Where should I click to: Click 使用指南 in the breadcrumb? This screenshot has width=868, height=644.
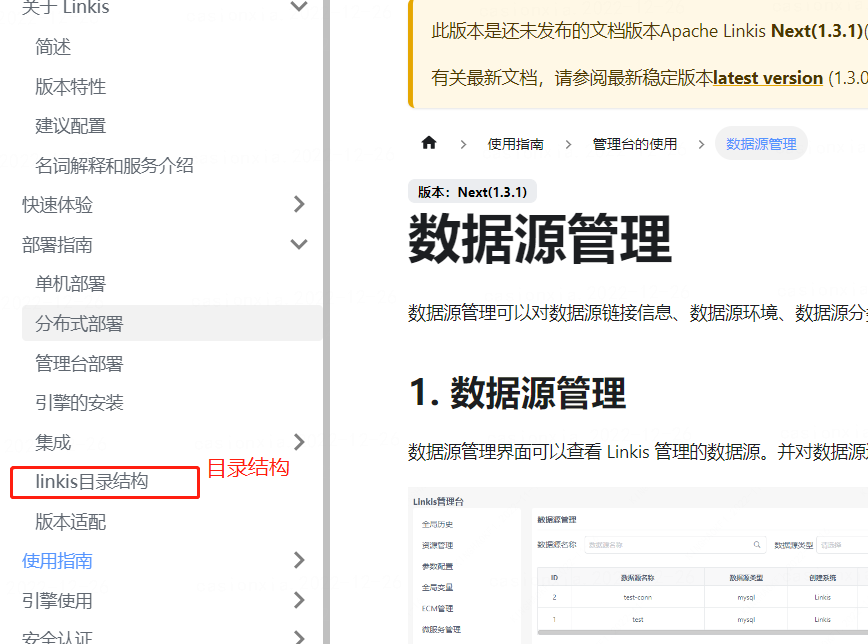(x=515, y=144)
